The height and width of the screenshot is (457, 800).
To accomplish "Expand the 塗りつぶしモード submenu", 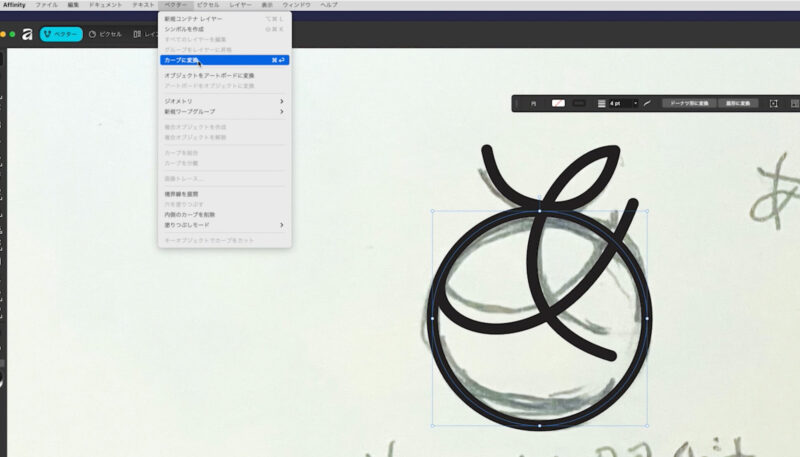I will [x=224, y=225].
